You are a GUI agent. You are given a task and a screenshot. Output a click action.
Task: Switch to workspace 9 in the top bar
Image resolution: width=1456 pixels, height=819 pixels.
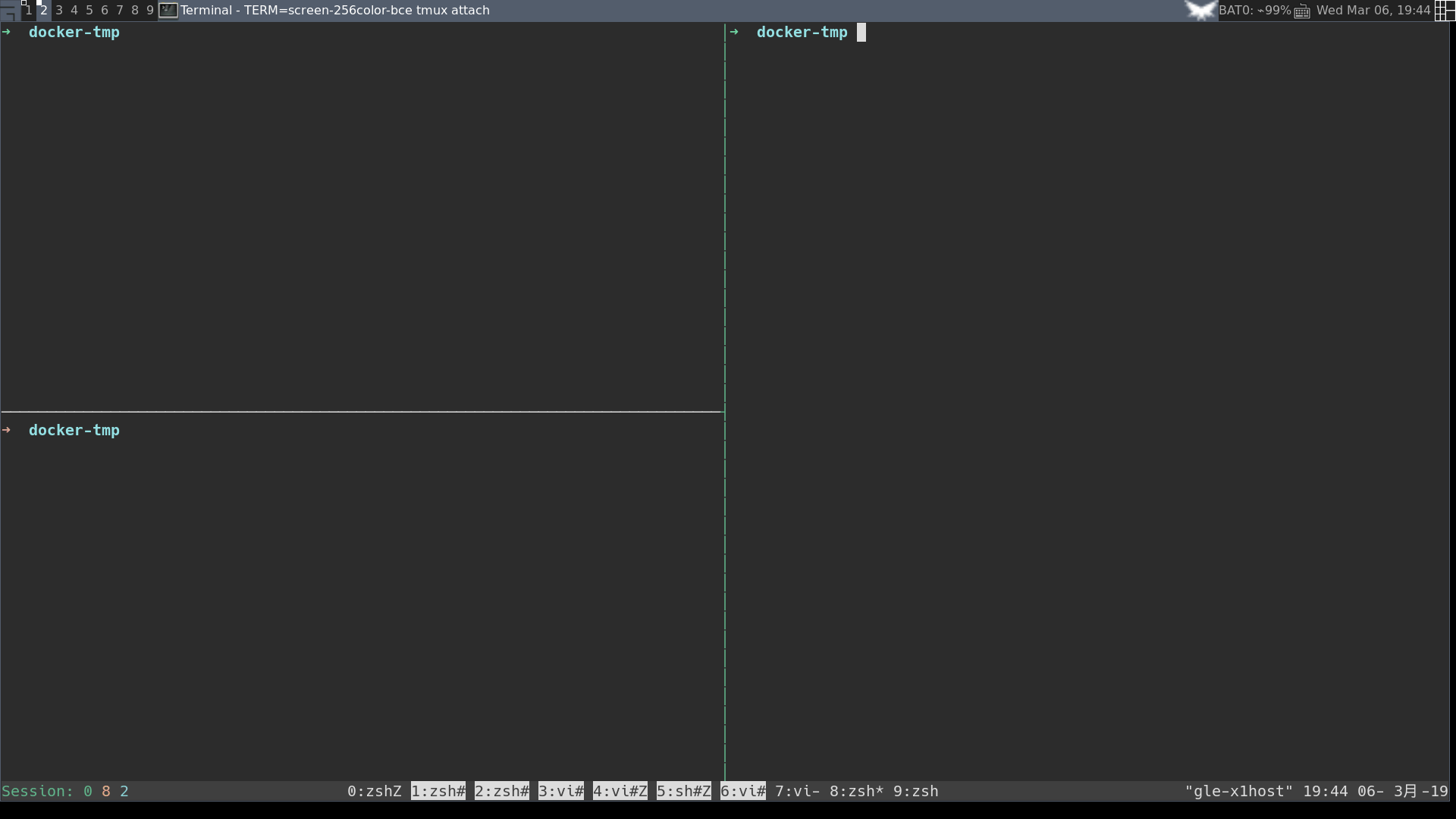(150, 11)
